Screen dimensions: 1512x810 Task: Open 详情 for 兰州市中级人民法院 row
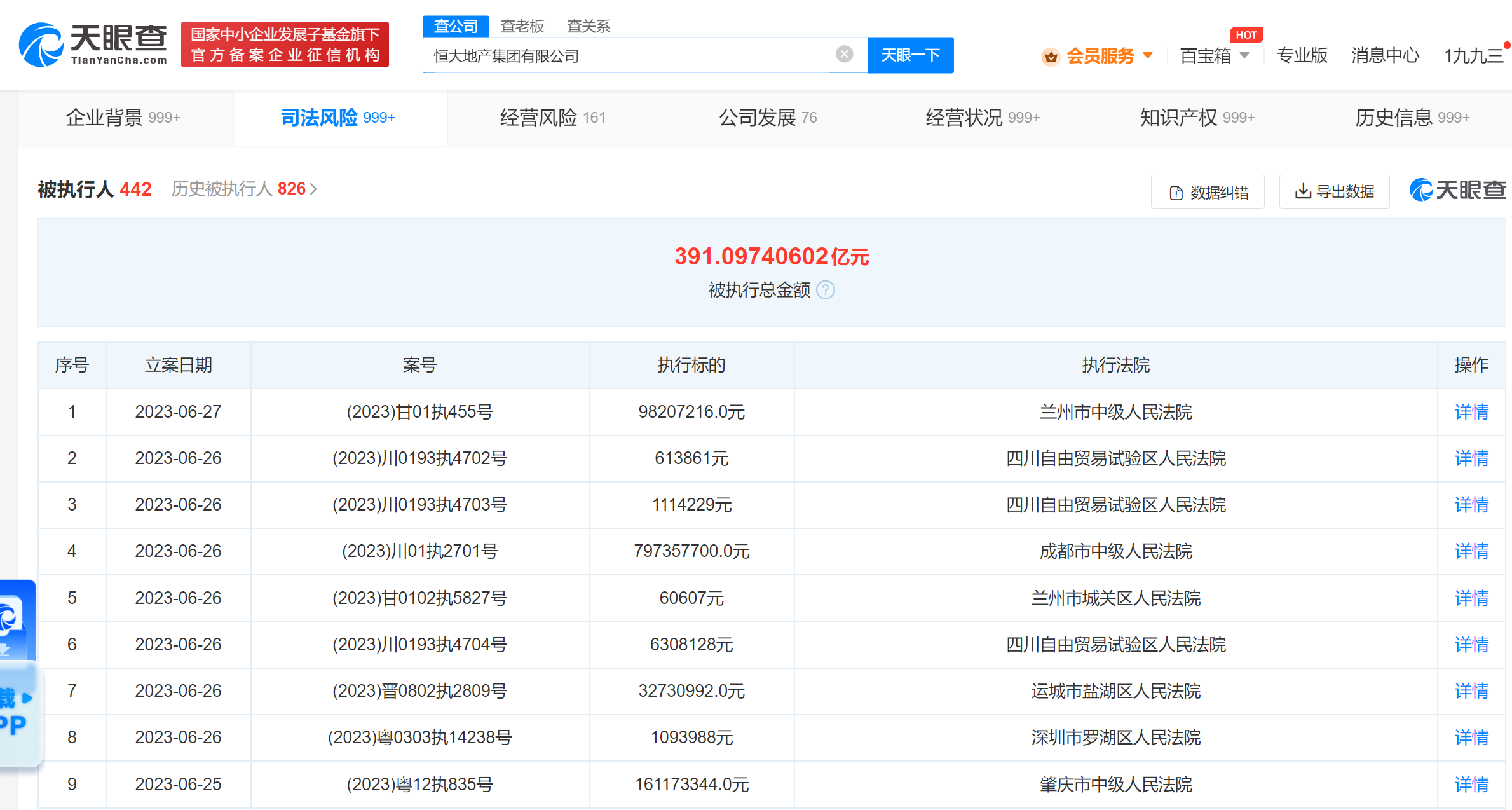(x=1471, y=412)
